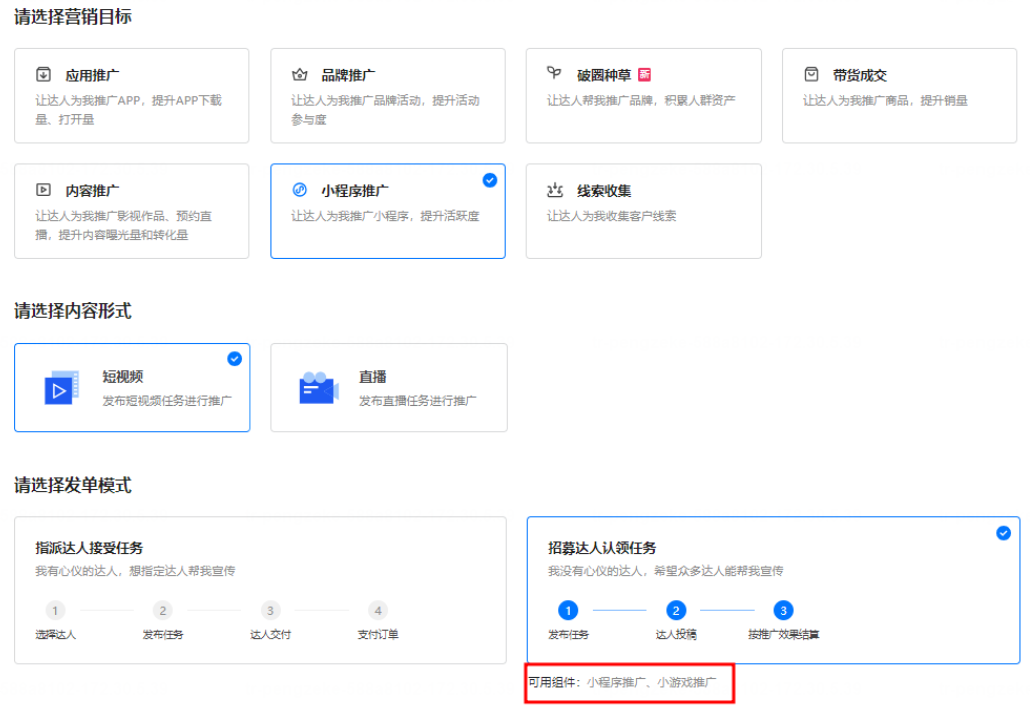Click the 破圈种草 scissors icon
This screenshot has width=1030, height=713.
(553, 73)
